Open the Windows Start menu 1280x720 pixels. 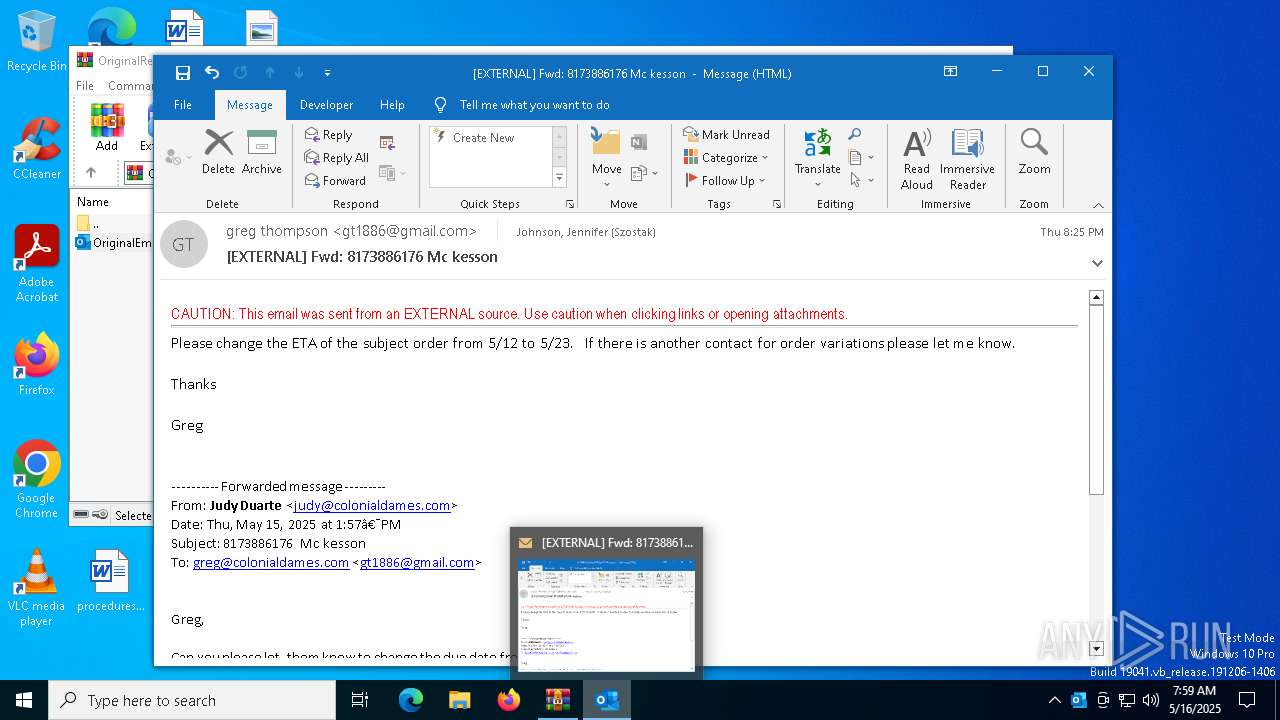pyautogui.click(x=24, y=700)
